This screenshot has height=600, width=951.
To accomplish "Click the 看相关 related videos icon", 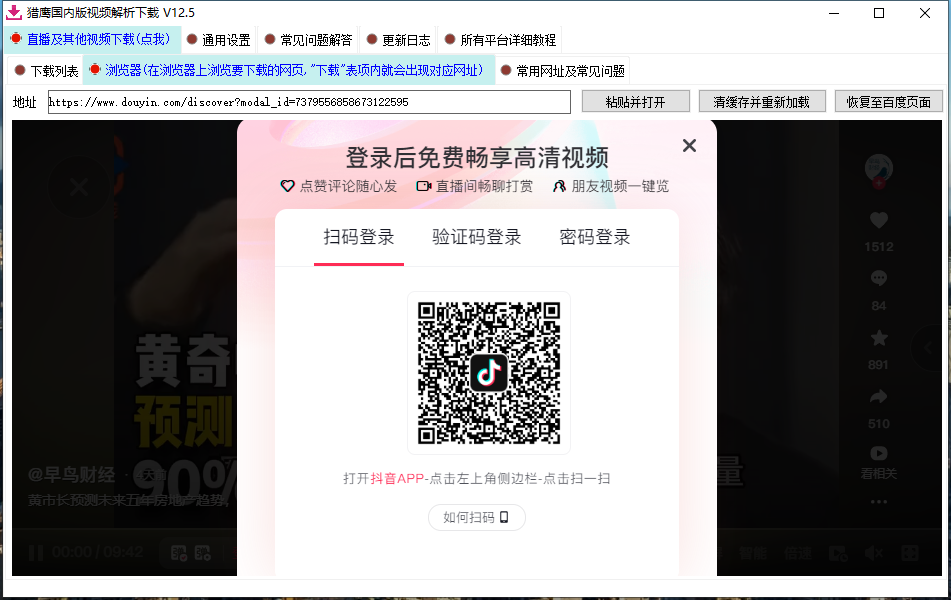I will pos(879,453).
